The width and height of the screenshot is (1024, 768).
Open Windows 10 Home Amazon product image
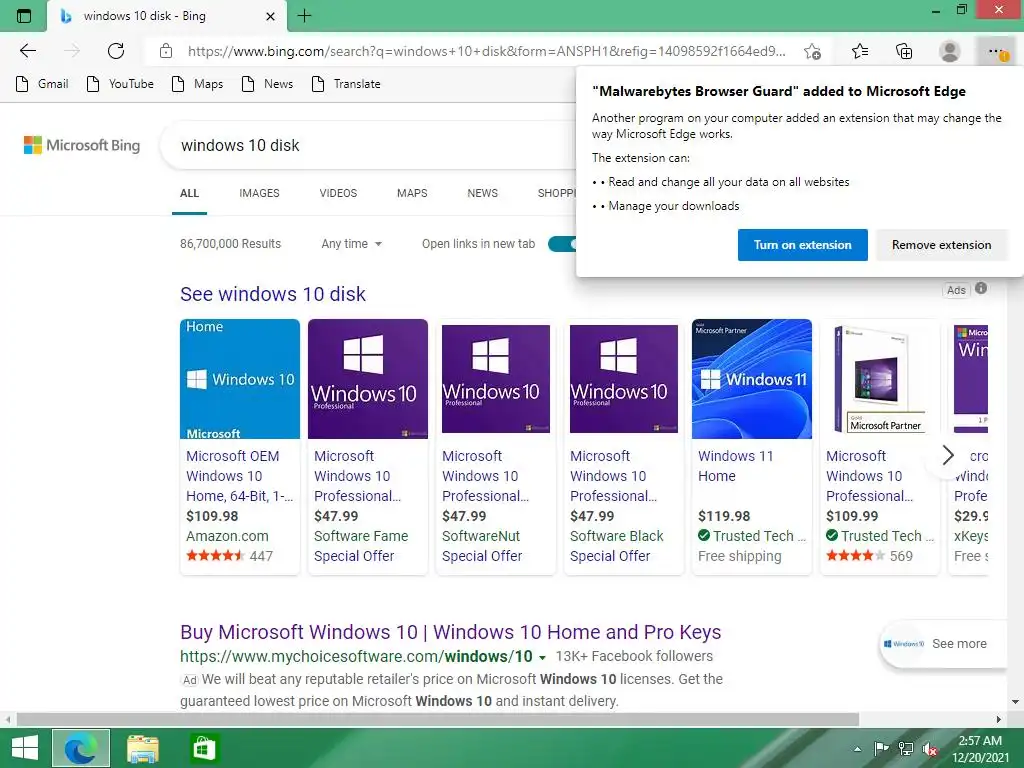[240, 379]
